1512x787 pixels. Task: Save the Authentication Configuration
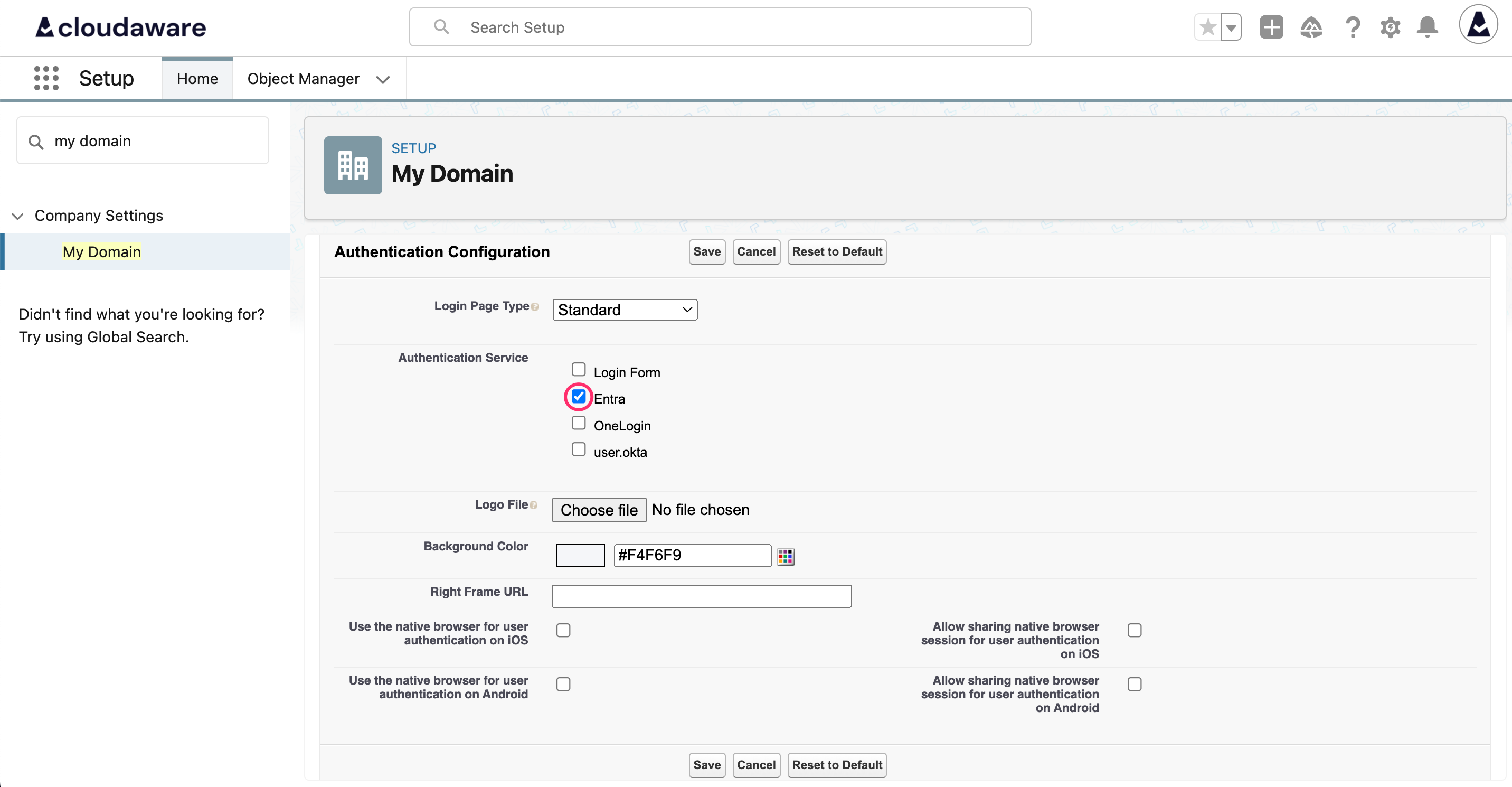click(x=706, y=251)
